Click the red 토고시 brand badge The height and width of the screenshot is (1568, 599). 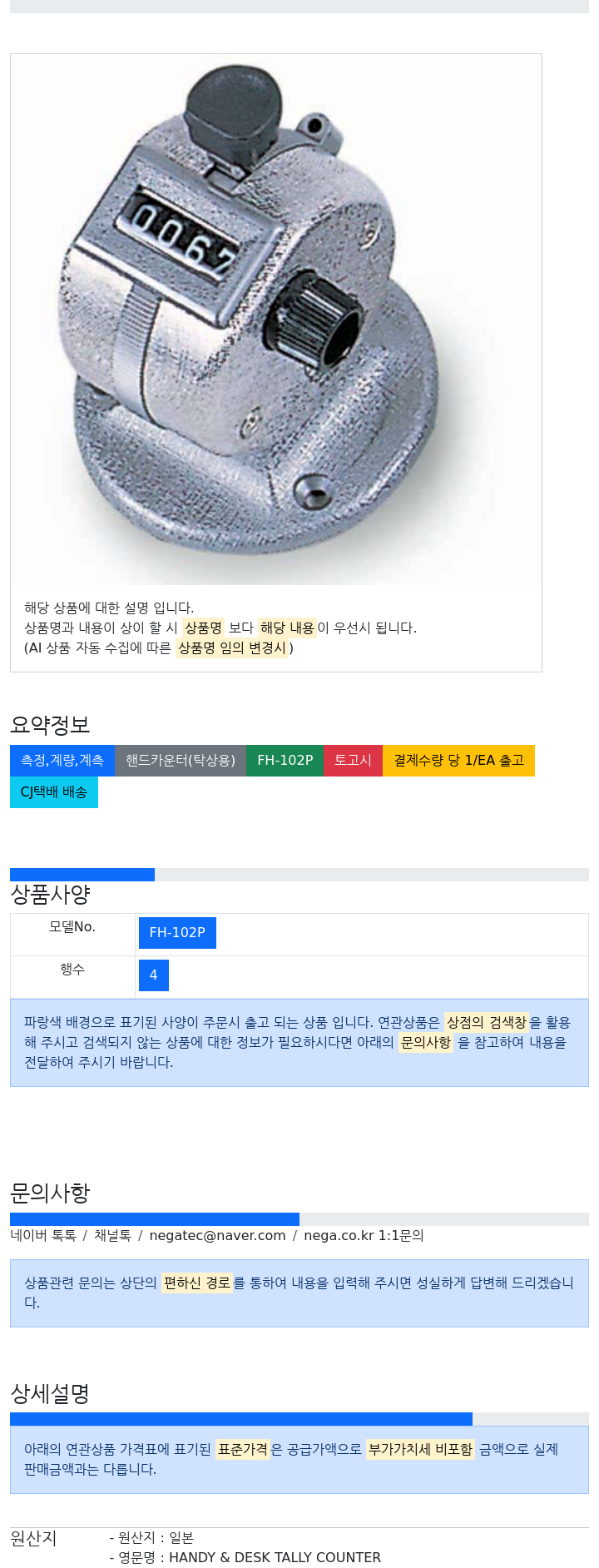tap(354, 761)
